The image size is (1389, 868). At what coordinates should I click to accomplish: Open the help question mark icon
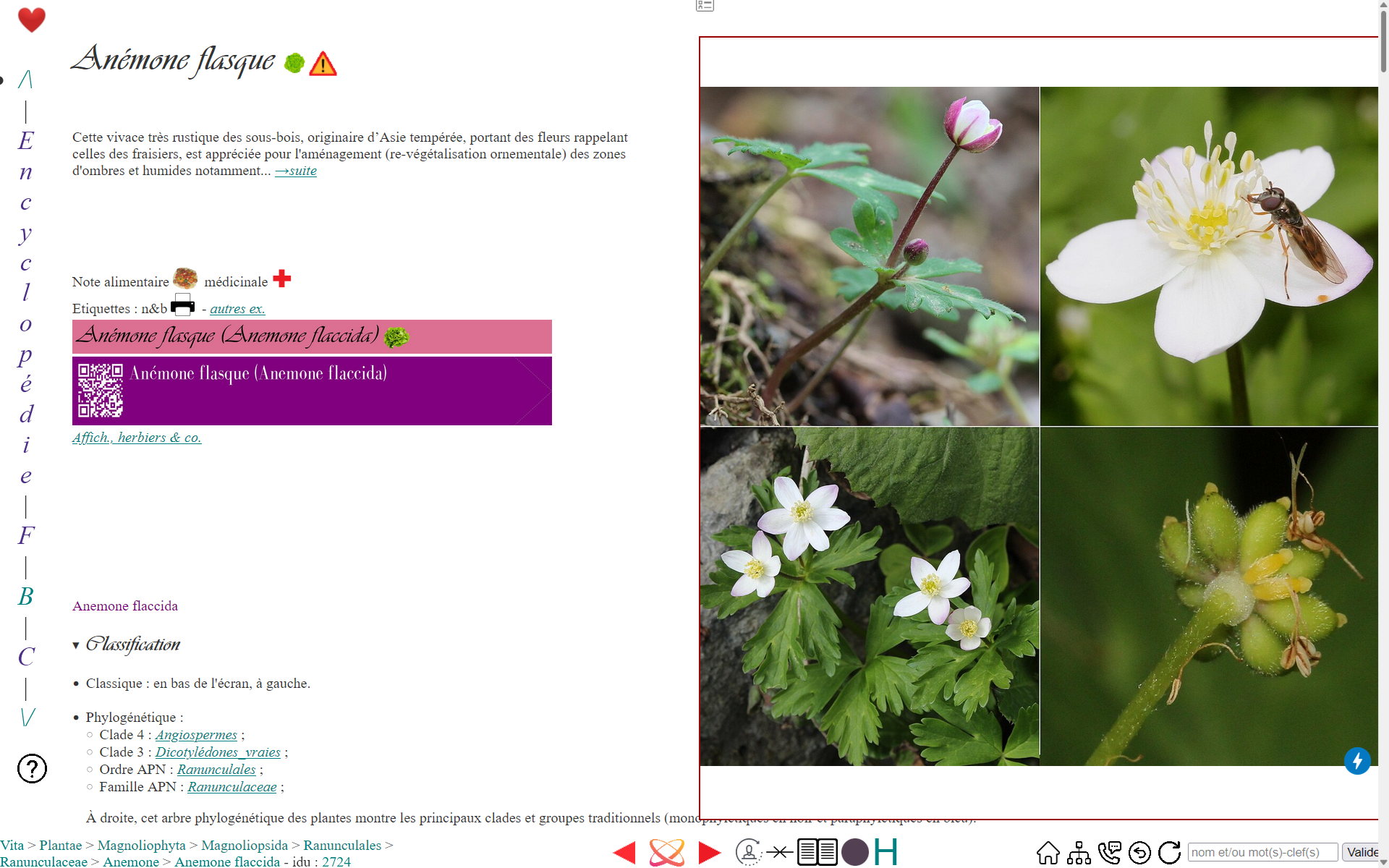pos(32,768)
